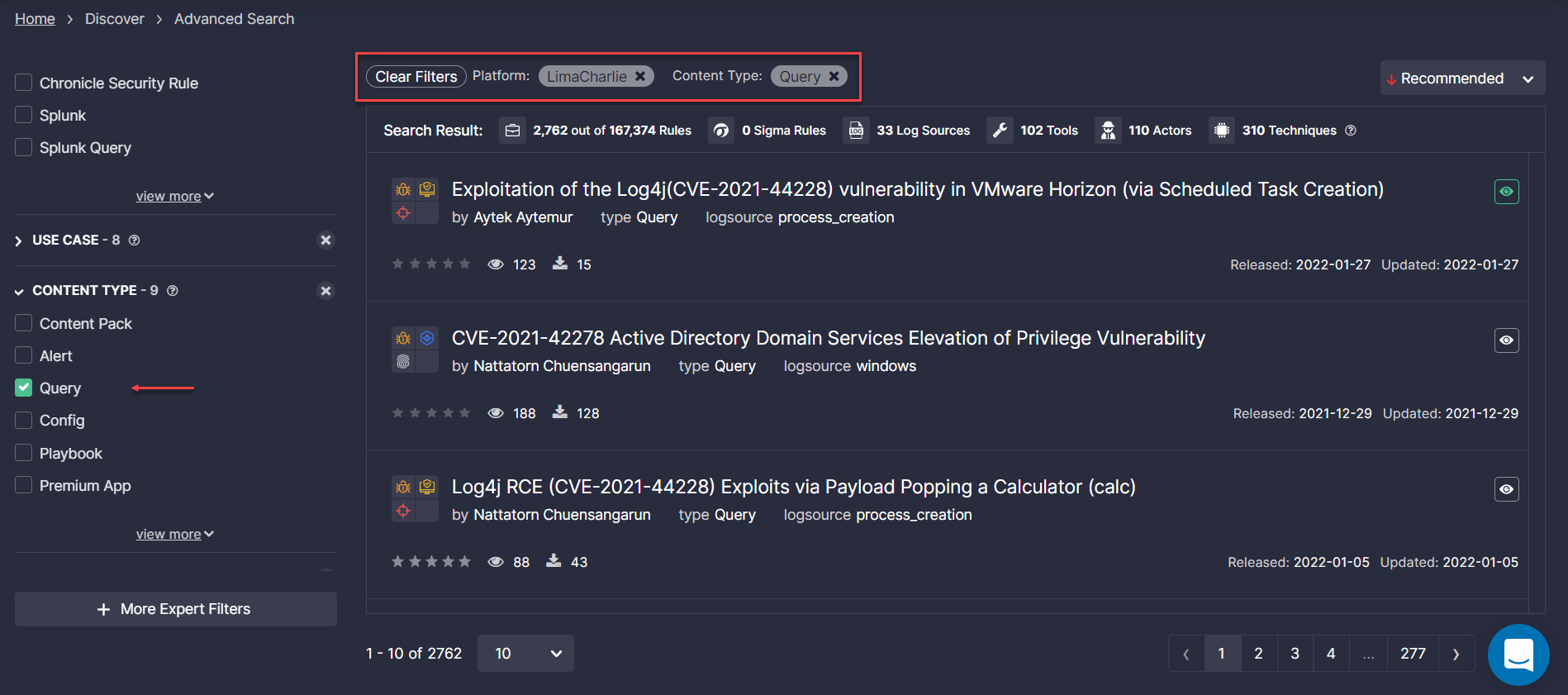Screen dimensions: 1568x695
Task: Clear the Content Type filter section
Action: (x=325, y=291)
